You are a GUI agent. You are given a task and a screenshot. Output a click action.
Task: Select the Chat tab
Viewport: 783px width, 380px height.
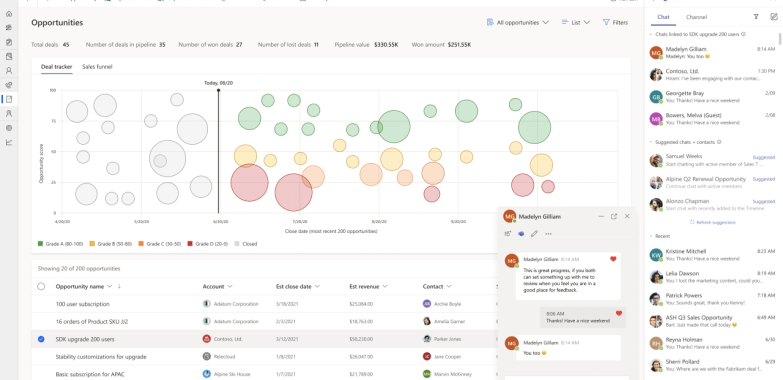(x=663, y=17)
